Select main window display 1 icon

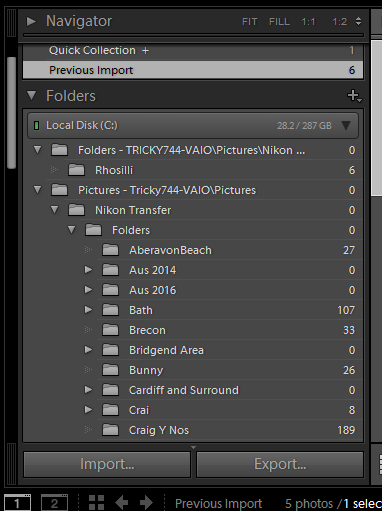(17, 502)
